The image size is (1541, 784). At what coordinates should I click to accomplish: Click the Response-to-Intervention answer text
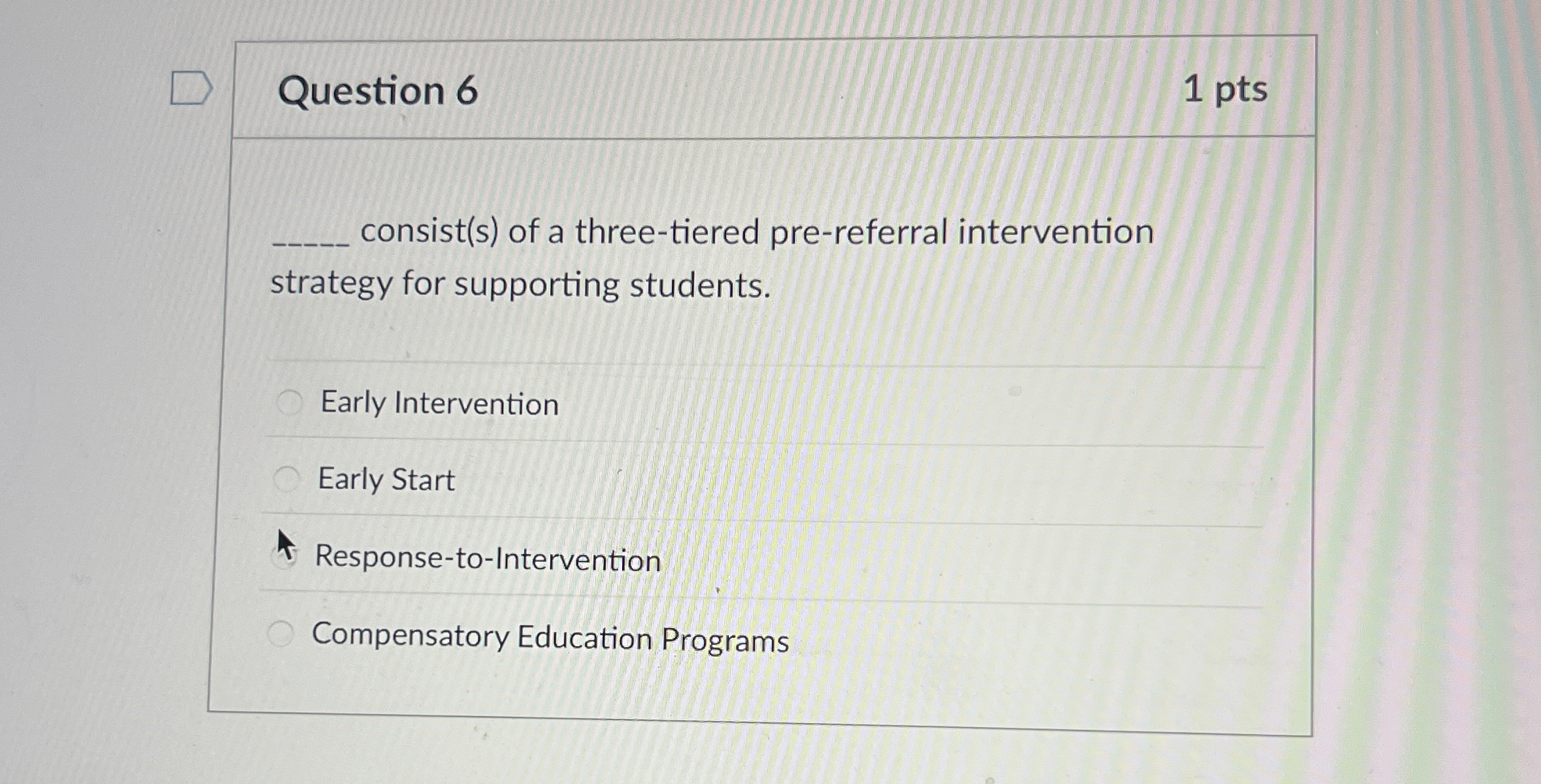pyautogui.click(x=488, y=558)
